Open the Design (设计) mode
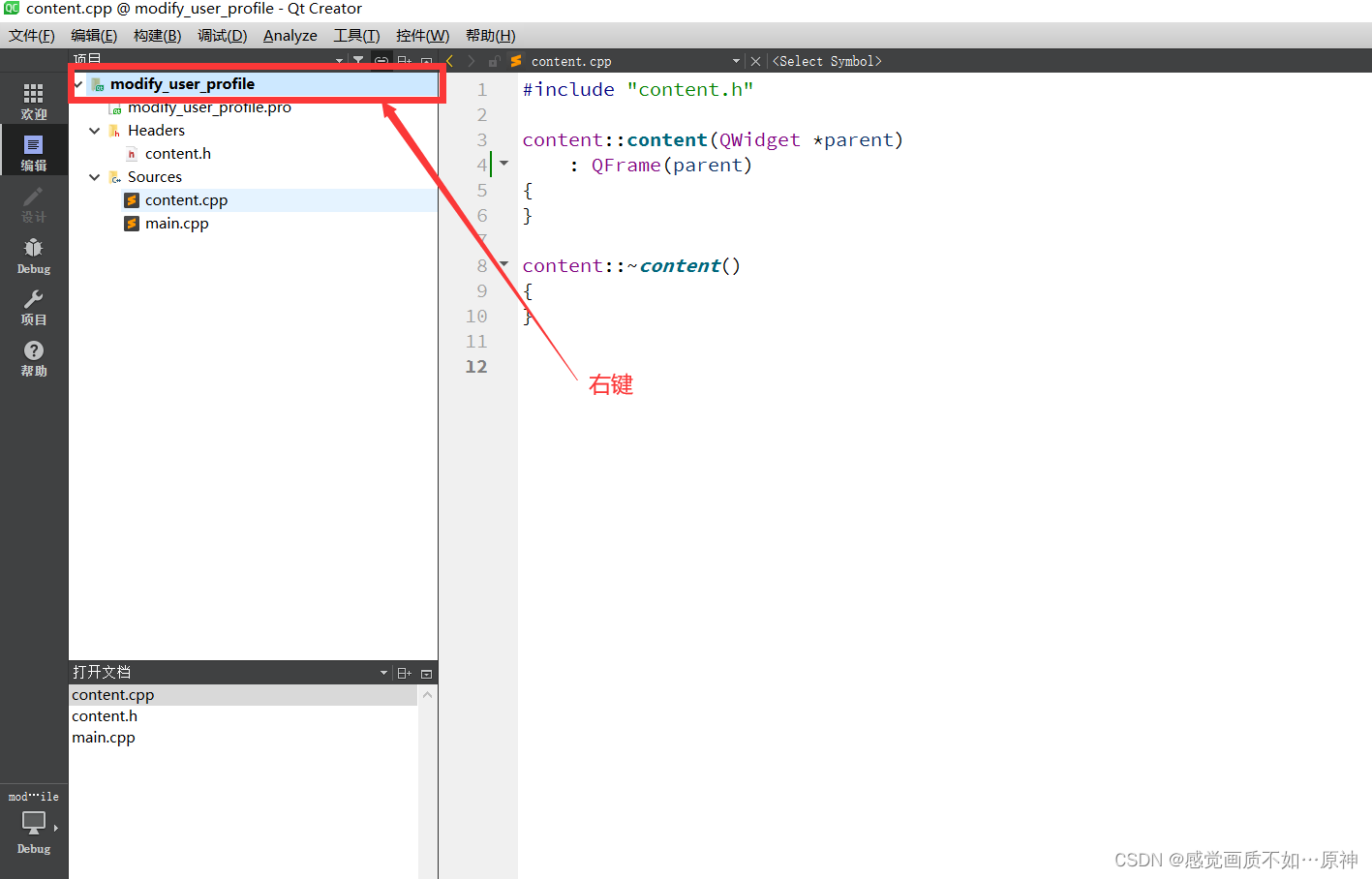1372x879 pixels. (34, 203)
